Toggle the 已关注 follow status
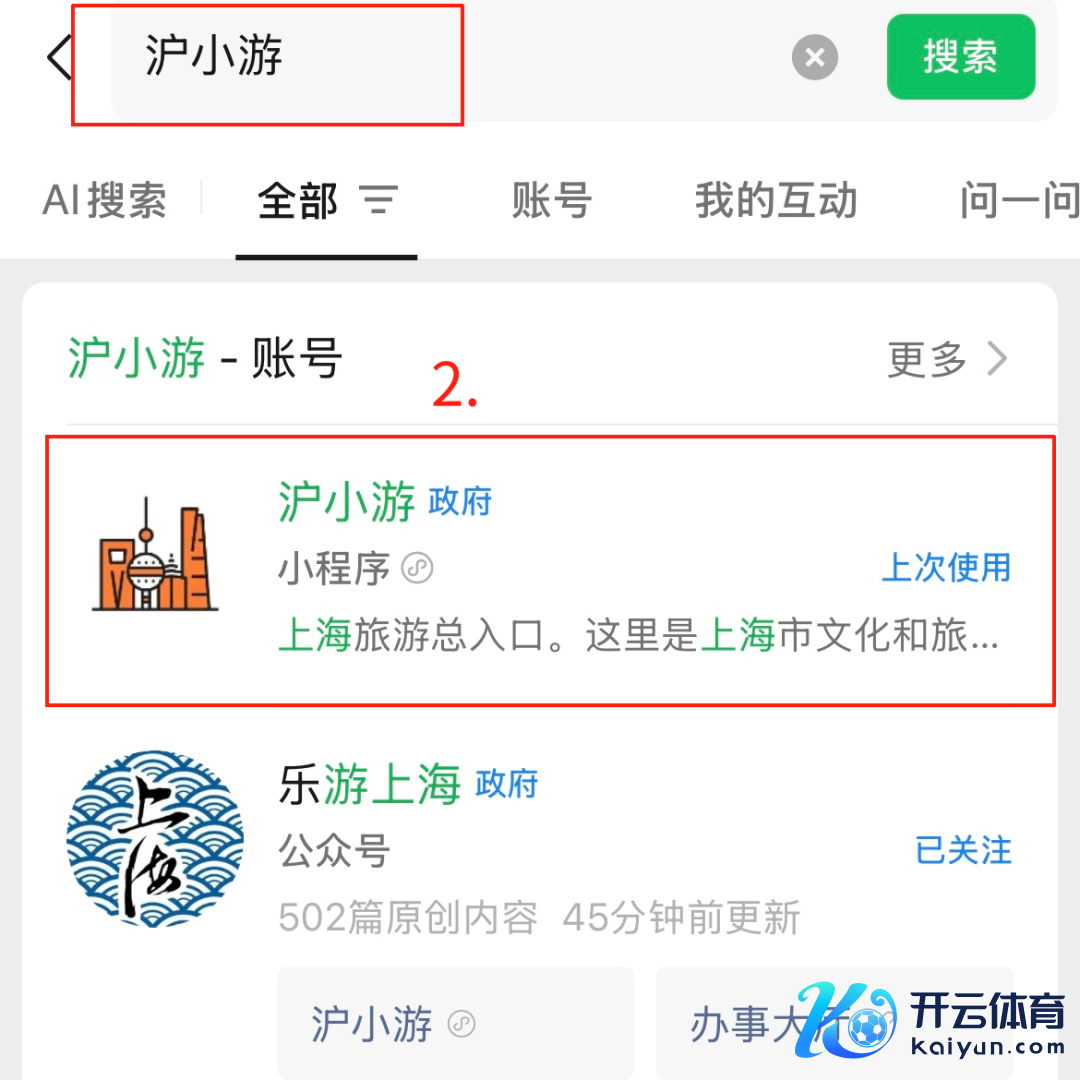Image resolution: width=1080 pixels, height=1080 pixels. pos(964,850)
